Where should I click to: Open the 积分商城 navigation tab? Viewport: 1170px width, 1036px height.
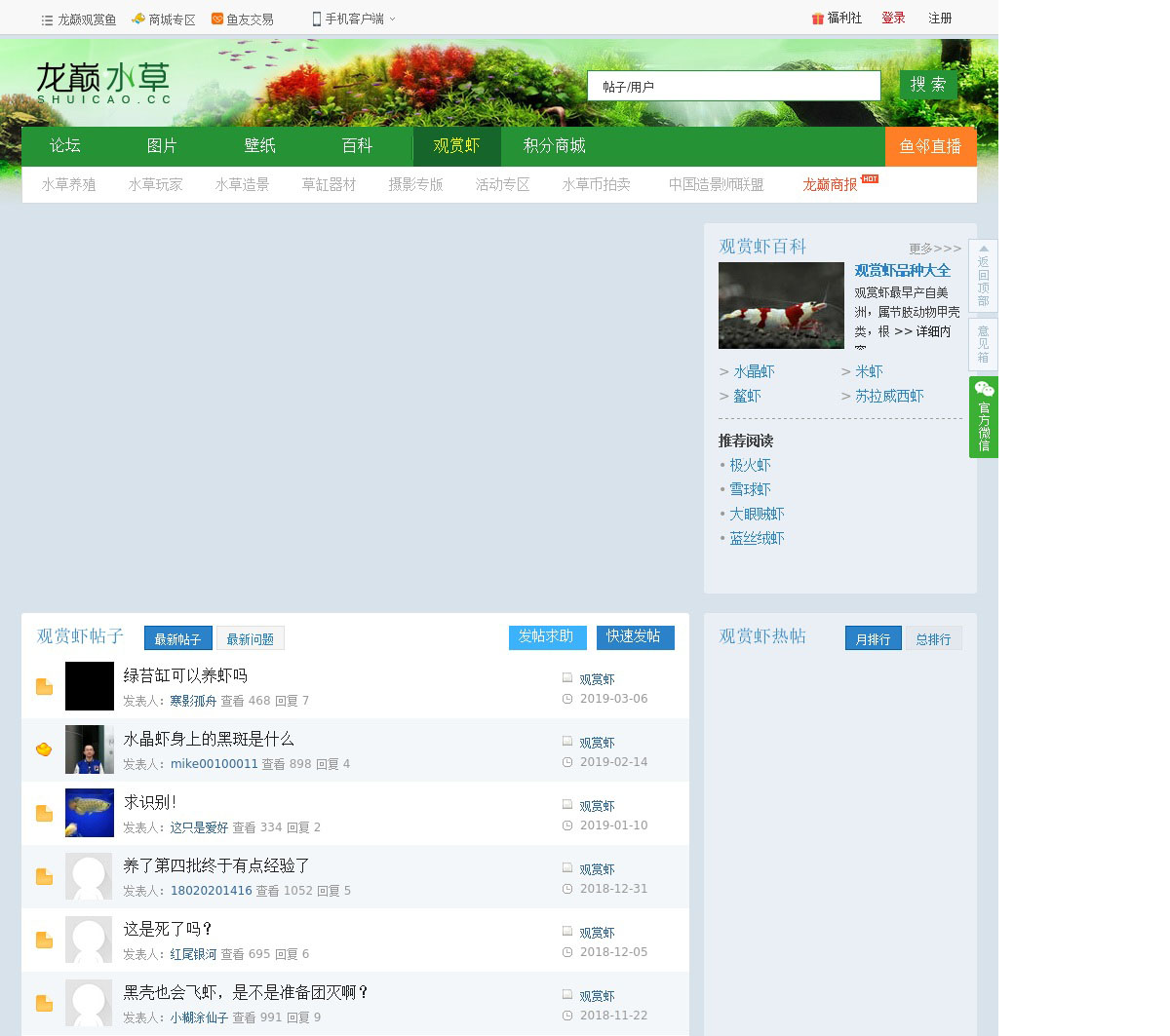[x=555, y=146]
